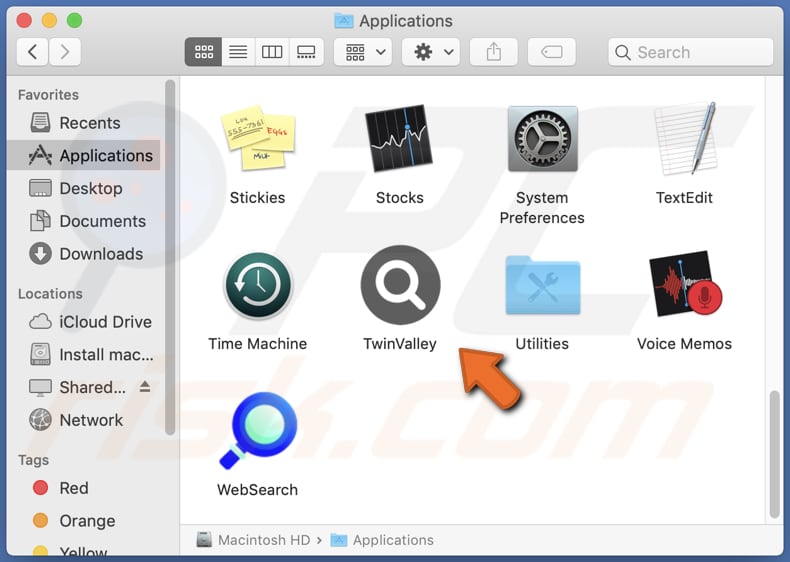Minimize the window with the yellow button
Image resolution: width=790 pixels, height=562 pixels.
pos(49,21)
